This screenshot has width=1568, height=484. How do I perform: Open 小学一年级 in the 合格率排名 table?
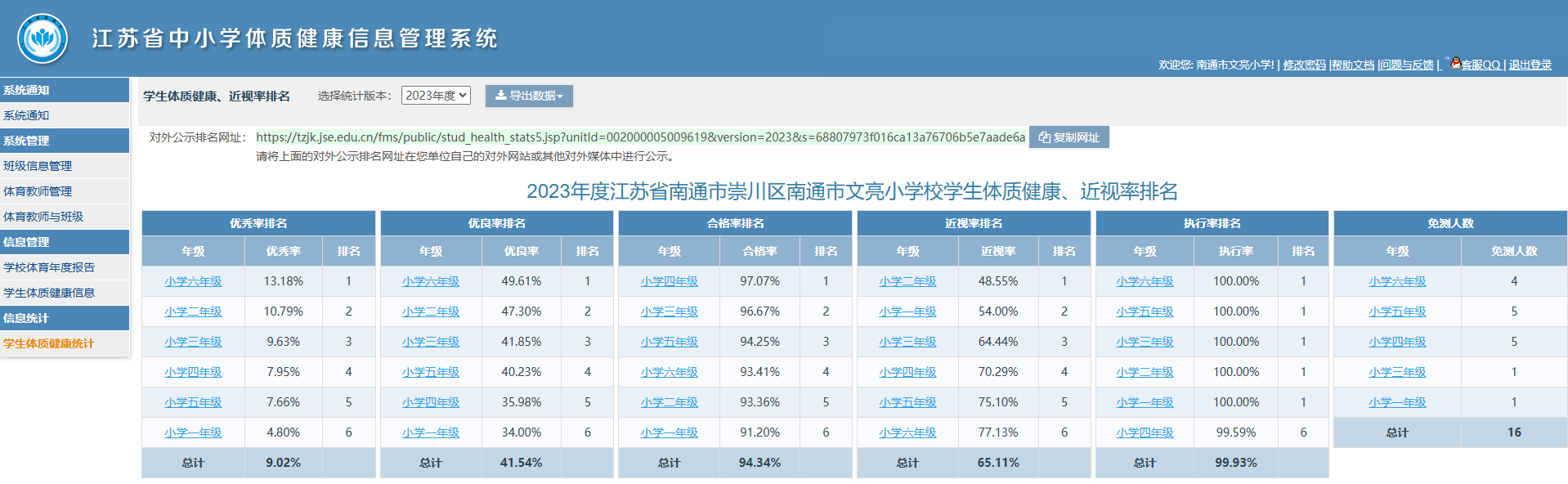pos(670,432)
